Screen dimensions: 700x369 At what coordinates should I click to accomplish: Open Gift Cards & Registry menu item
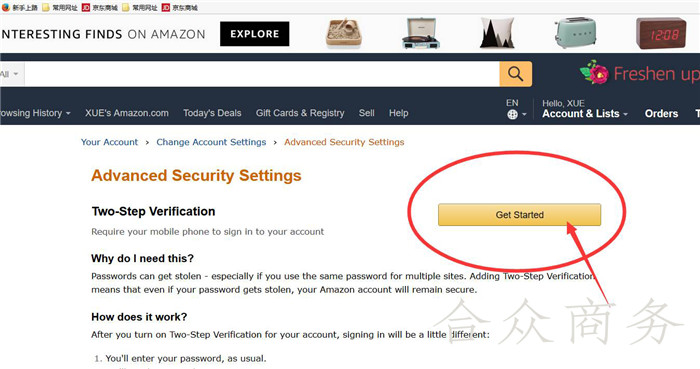(300, 113)
